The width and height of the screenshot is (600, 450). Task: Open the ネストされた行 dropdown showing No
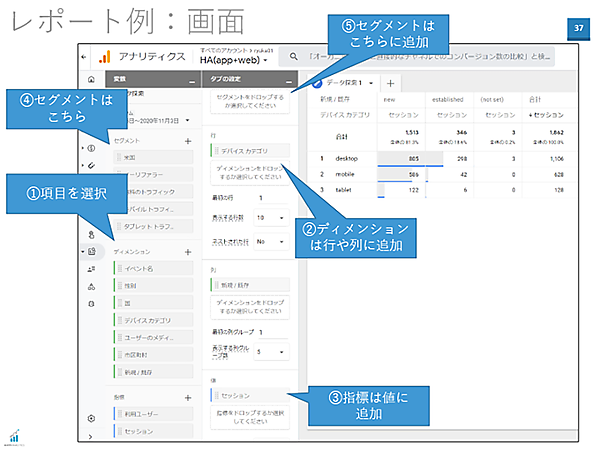(x=272, y=241)
